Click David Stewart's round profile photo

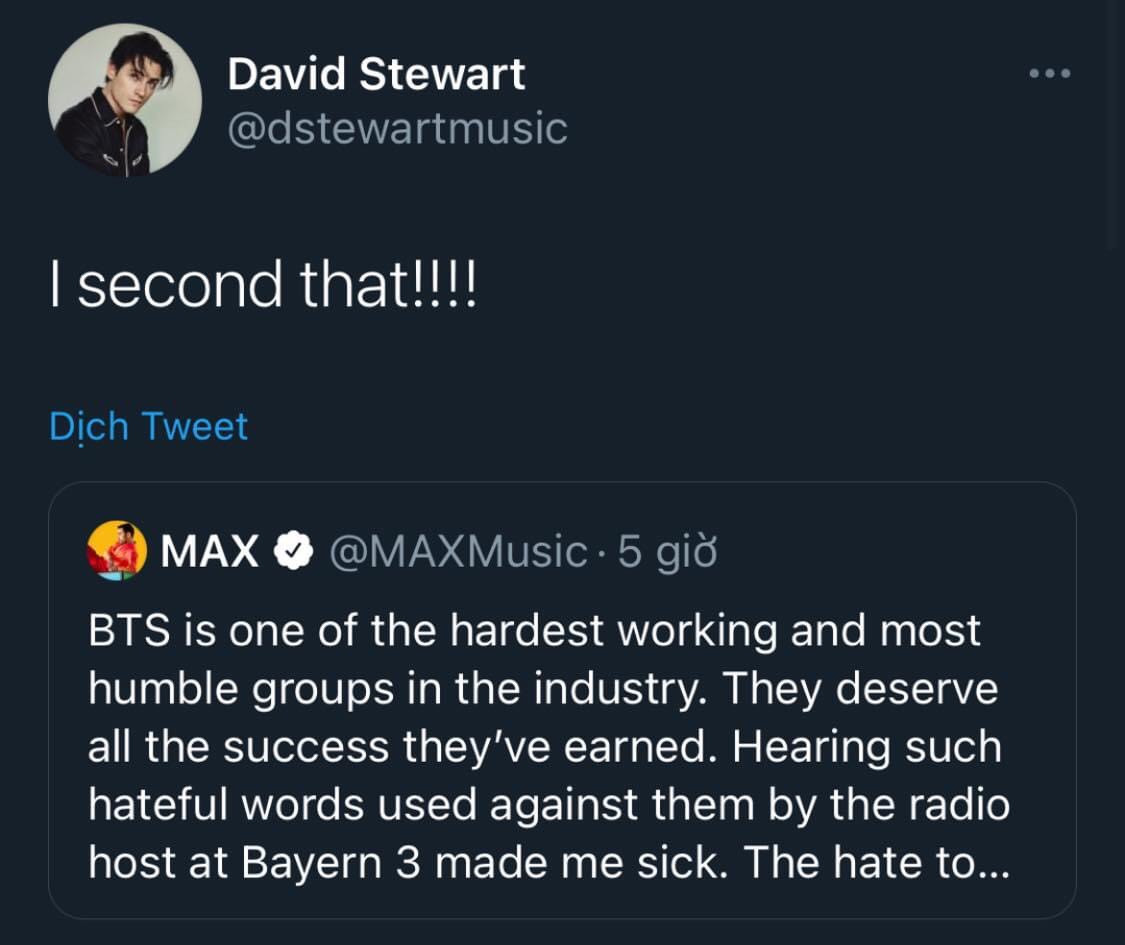click(125, 100)
